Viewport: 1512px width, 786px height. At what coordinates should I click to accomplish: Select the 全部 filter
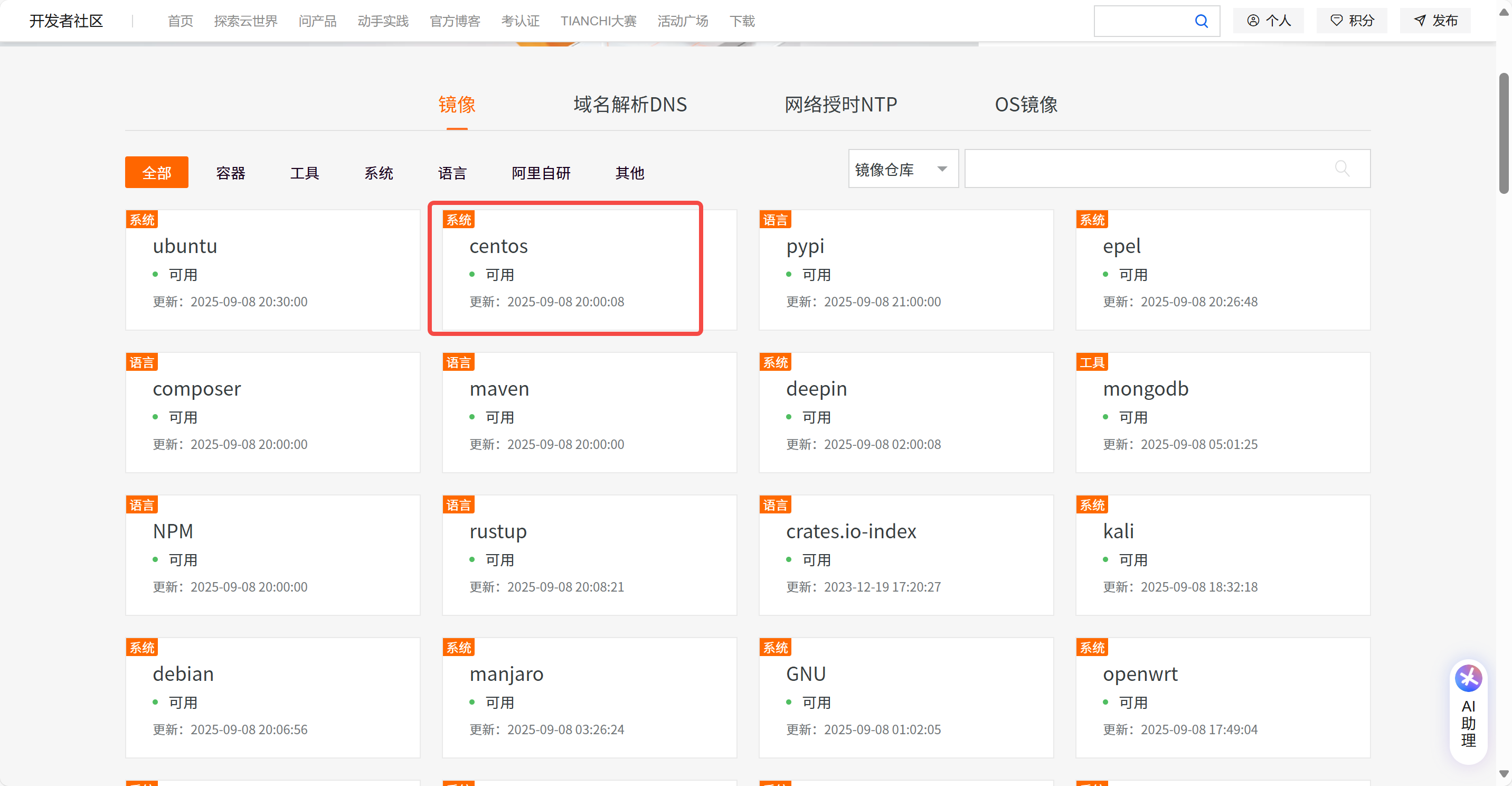coord(157,172)
